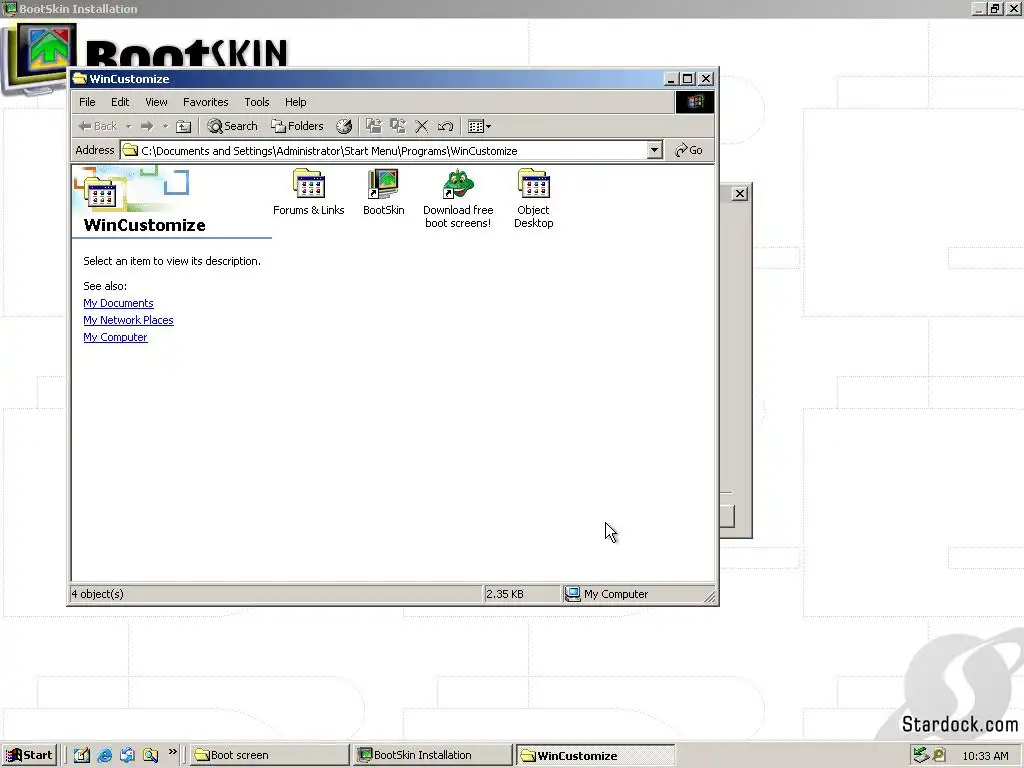
Task: Click the large WinCustomize folder graphic
Action: tap(100, 193)
